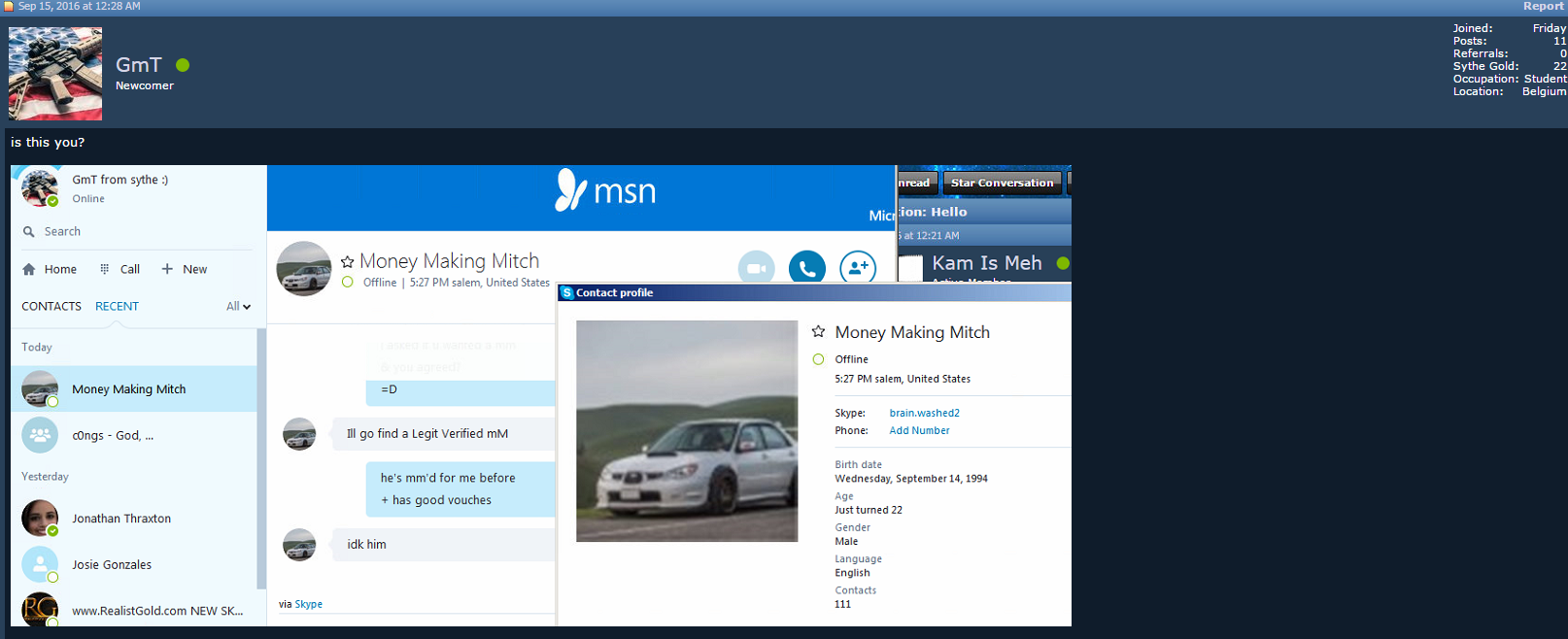Click the add people to conversation button
Screen dimensions: 1568x639
pyautogui.click(x=858, y=268)
